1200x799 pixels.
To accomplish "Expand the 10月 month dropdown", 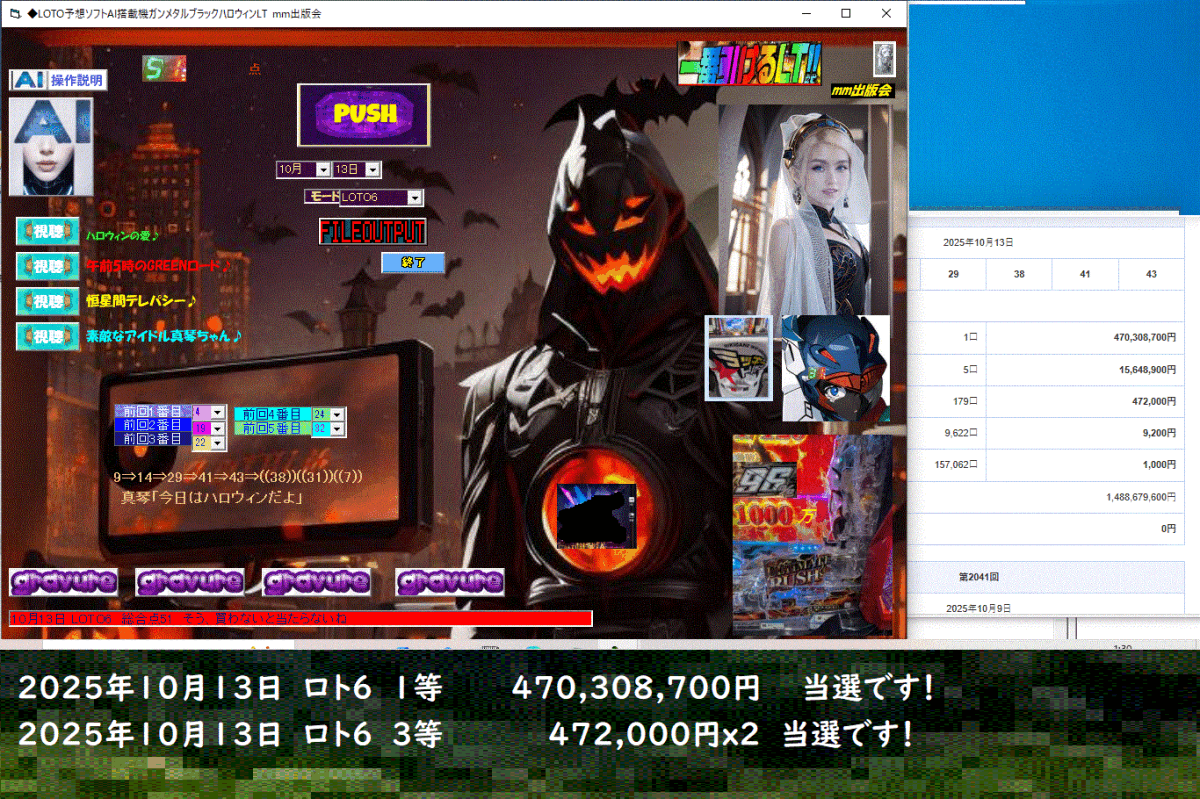I will [322, 170].
